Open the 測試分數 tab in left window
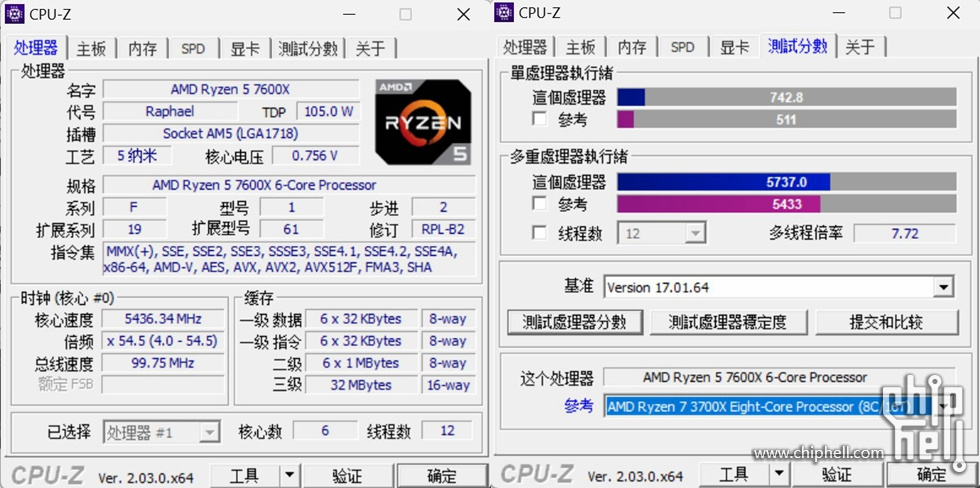This screenshot has width=980, height=488. click(308, 49)
